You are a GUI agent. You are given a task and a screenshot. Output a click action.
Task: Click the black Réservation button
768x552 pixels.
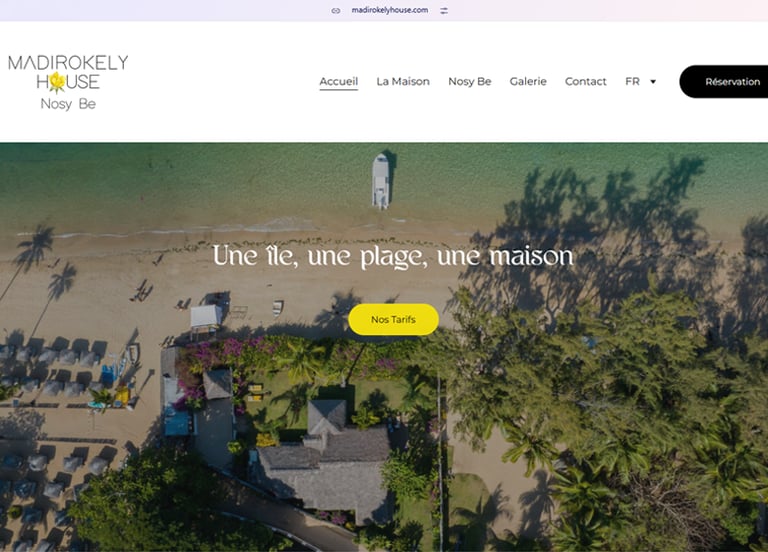(x=723, y=81)
